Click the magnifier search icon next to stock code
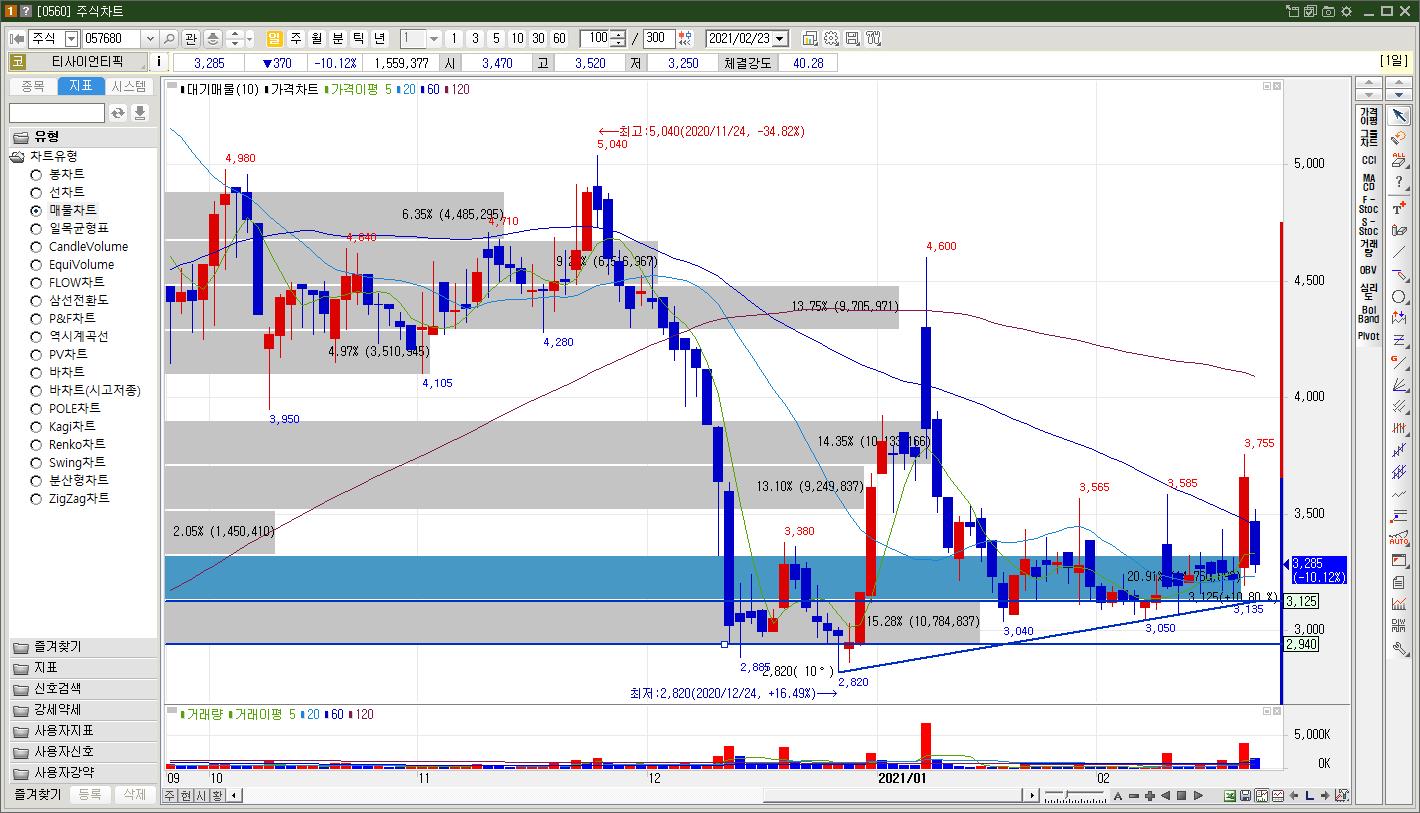 pos(168,38)
